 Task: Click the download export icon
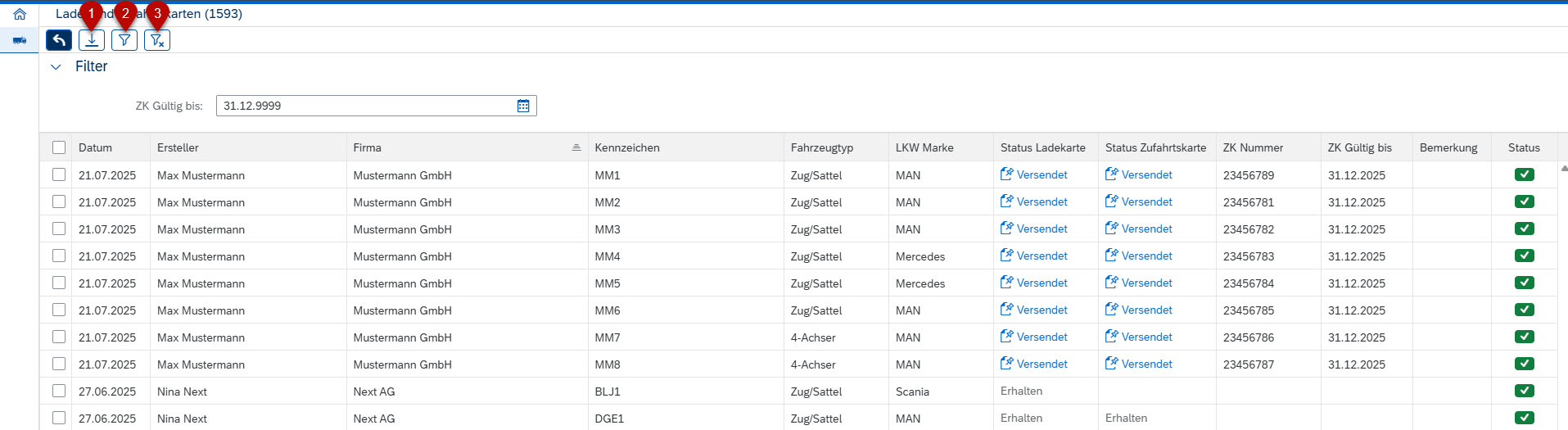click(x=92, y=40)
